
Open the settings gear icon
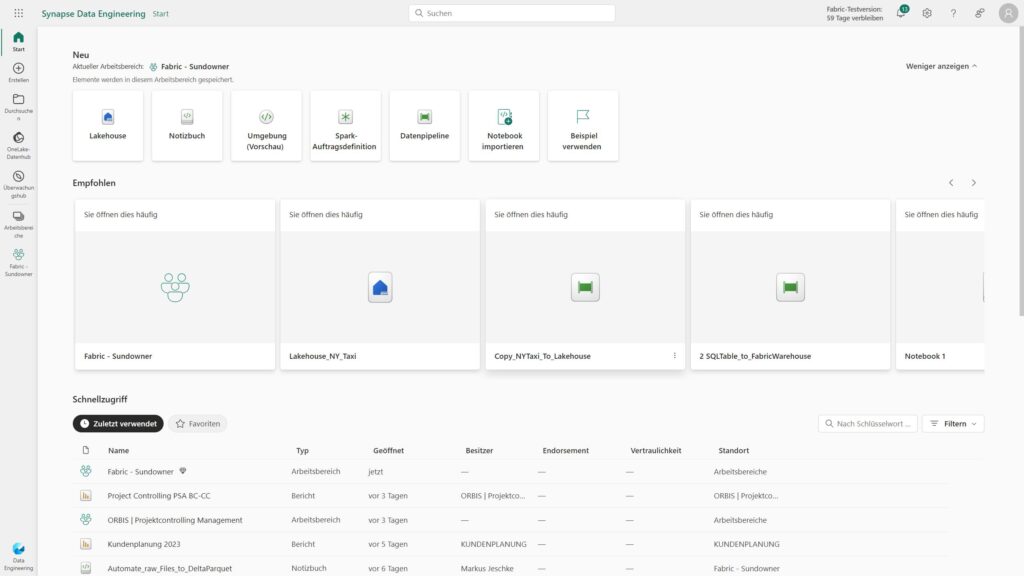coord(927,13)
